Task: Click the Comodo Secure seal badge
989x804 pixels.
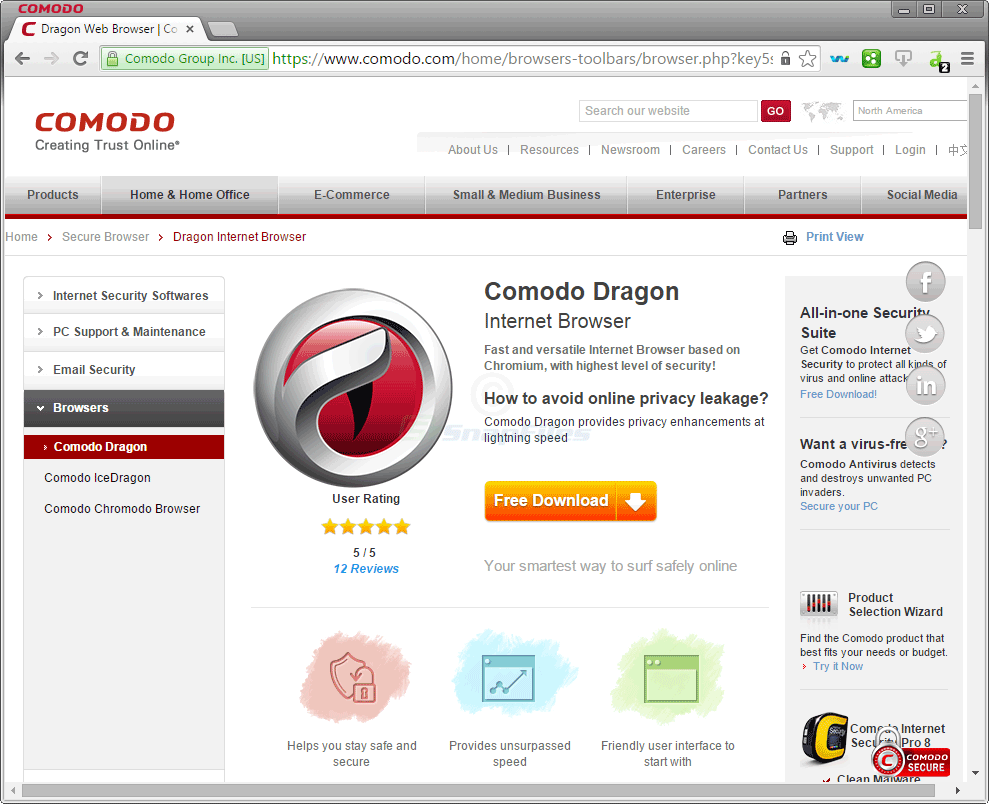Action: tap(911, 760)
